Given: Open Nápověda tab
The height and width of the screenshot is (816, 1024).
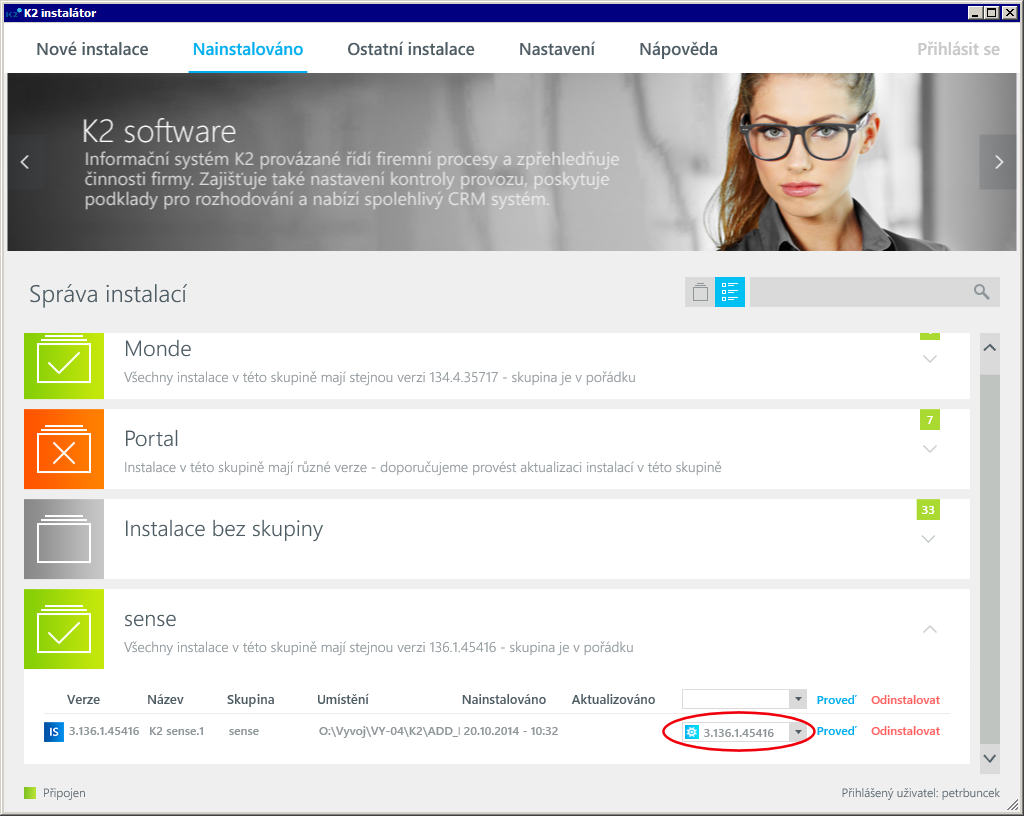Looking at the screenshot, I should 678,50.
